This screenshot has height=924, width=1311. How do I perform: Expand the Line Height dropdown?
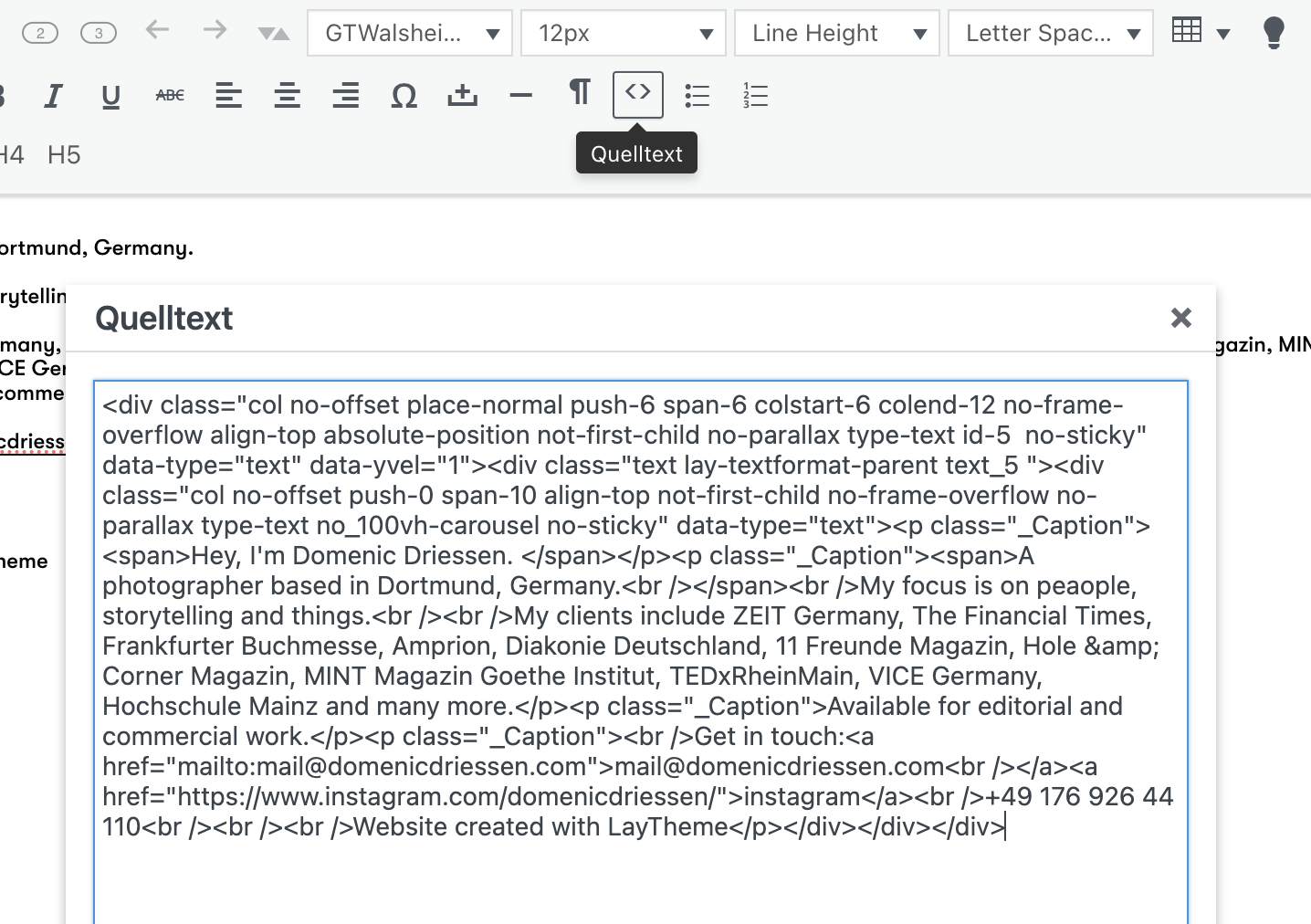coord(837,34)
